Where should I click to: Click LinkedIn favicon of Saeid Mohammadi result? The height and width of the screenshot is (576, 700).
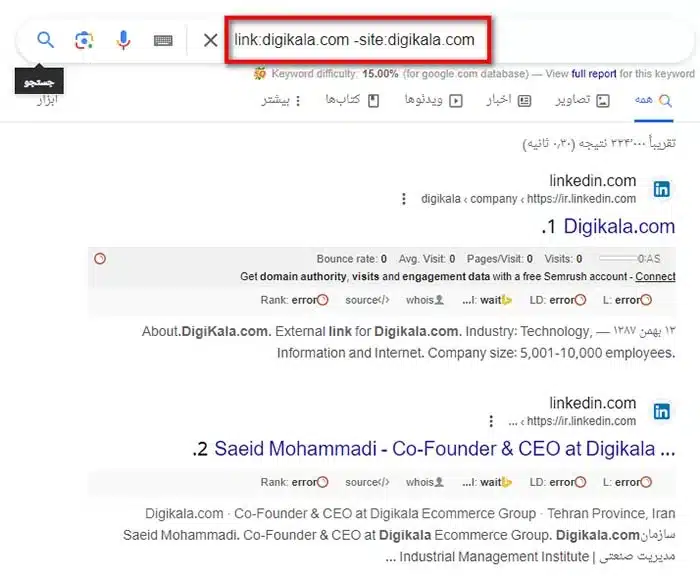pos(661,411)
